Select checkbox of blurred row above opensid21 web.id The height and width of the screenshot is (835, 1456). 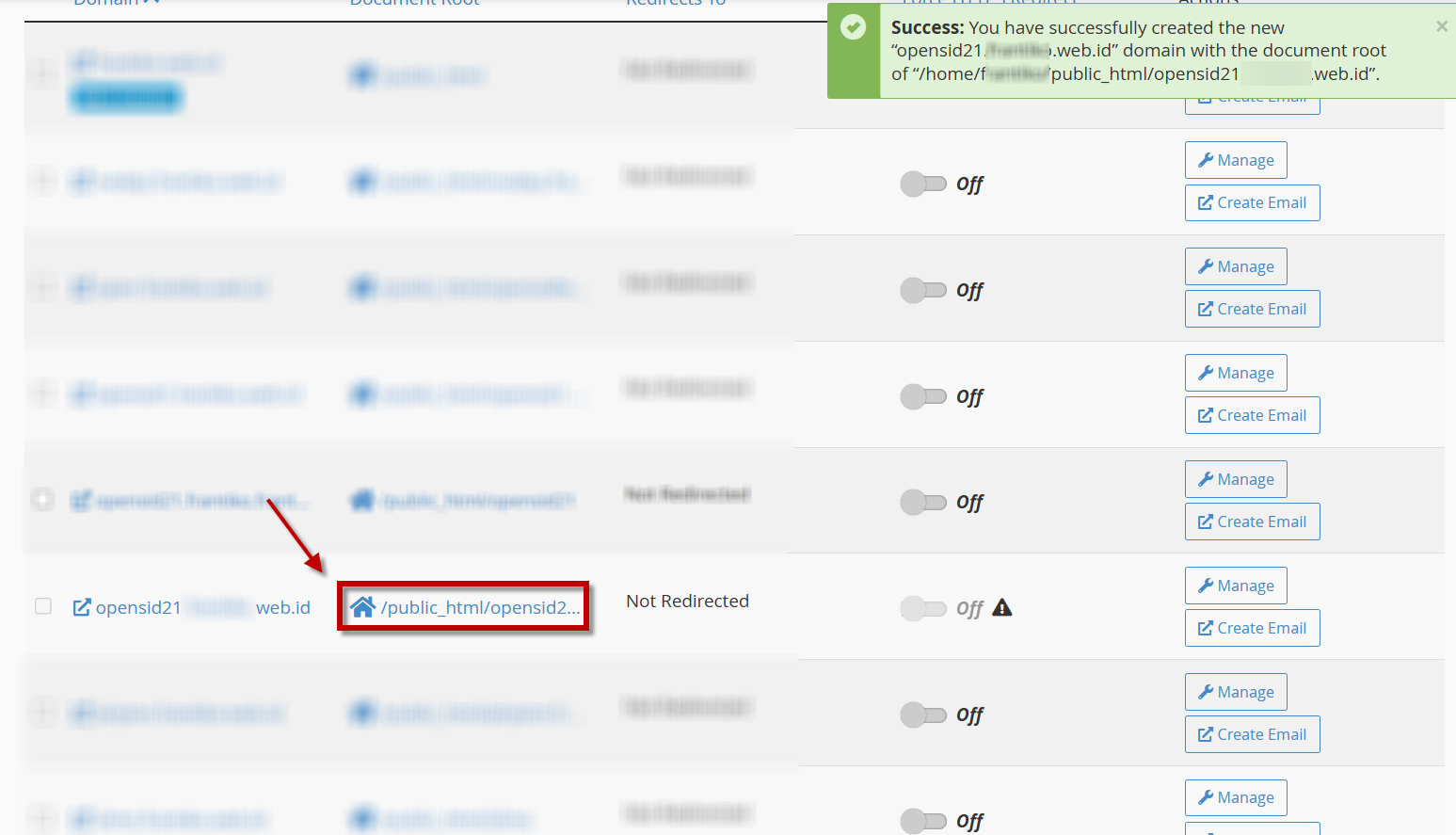(x=43, y=499)
